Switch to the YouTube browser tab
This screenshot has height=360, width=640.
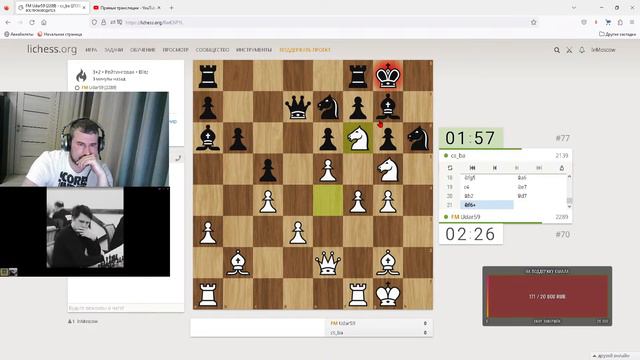point(127,7)
